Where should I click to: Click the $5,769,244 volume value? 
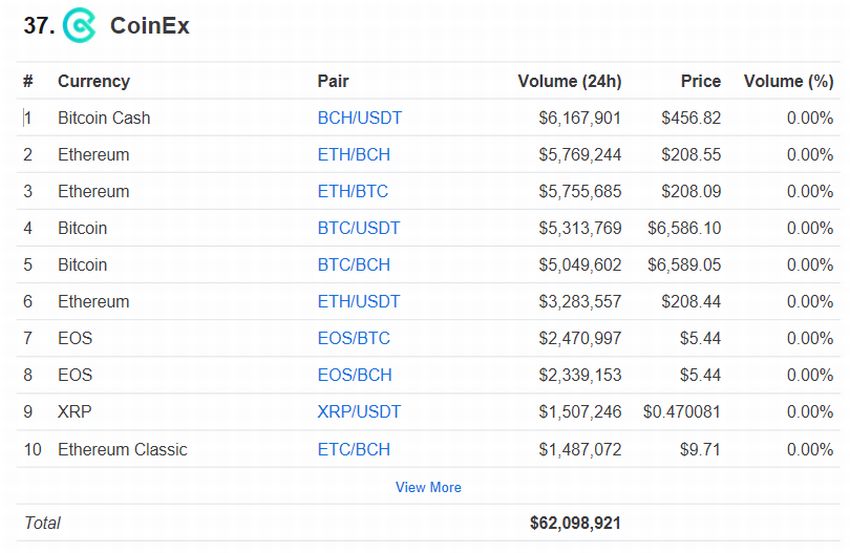tap(579, 155)
